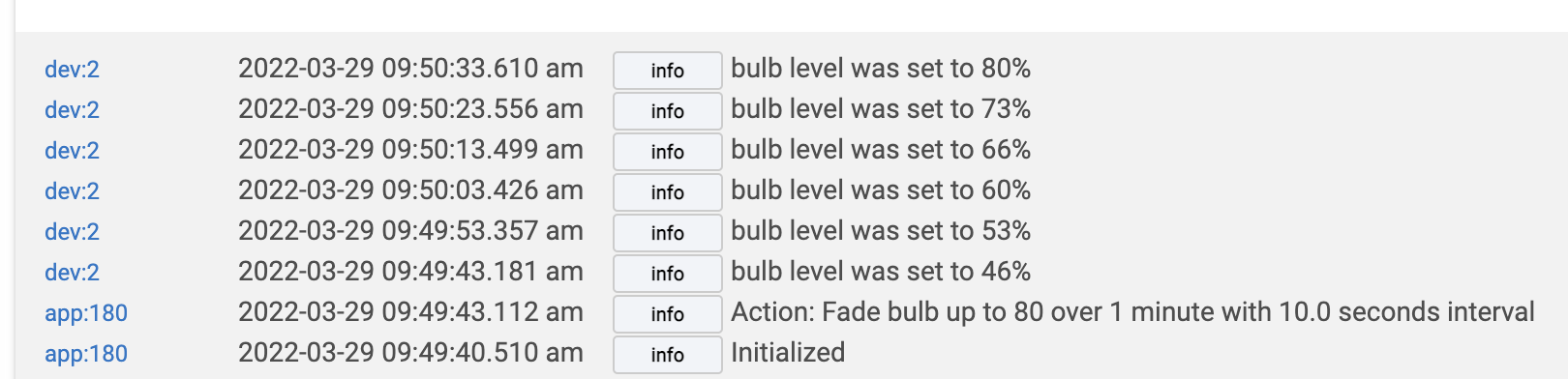Click info button on 09:50:13.499 log
The image size is (1568, 379).
click(668, 152)
